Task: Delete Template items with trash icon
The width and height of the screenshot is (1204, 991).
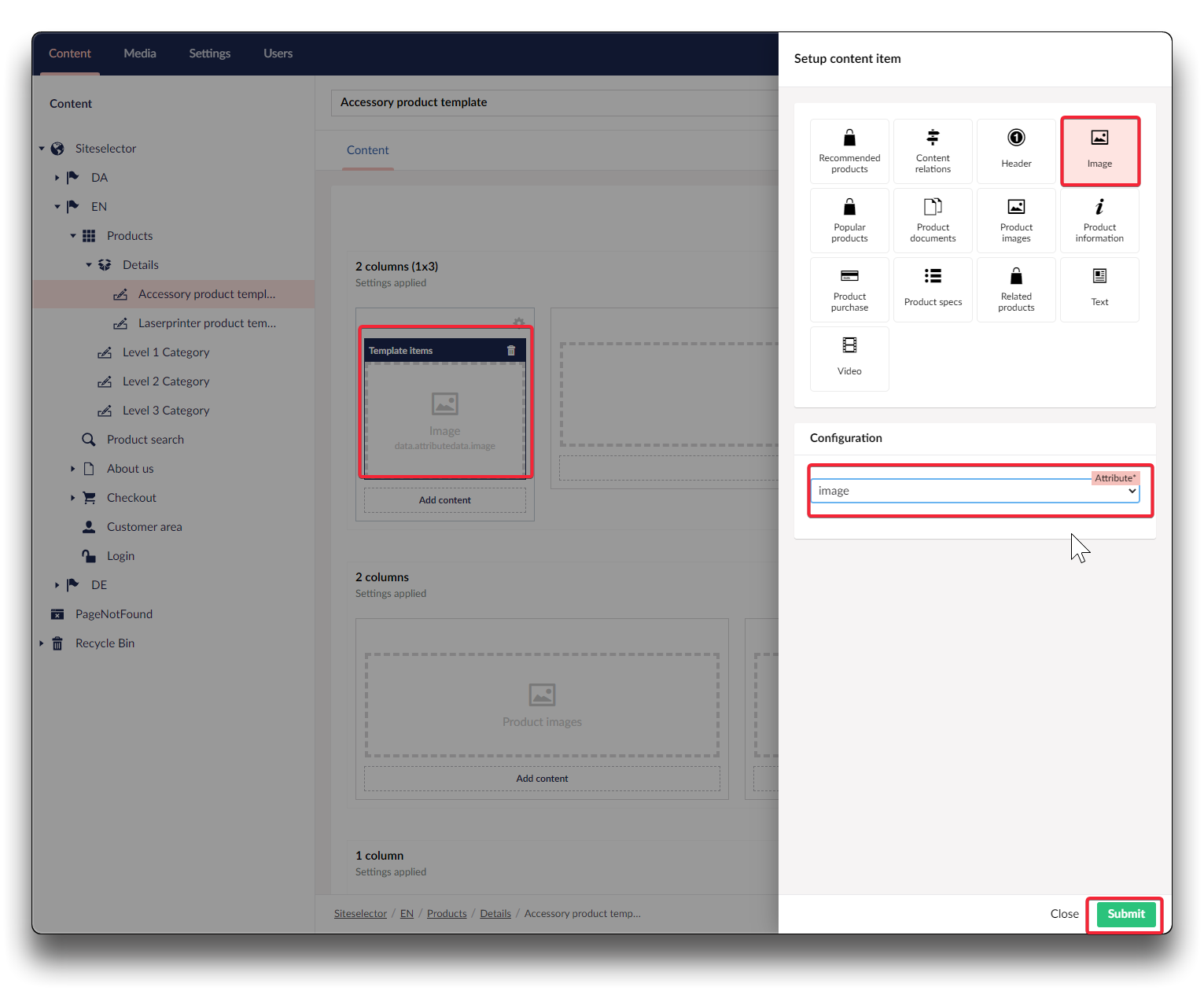Action: (x=511, y=351)
